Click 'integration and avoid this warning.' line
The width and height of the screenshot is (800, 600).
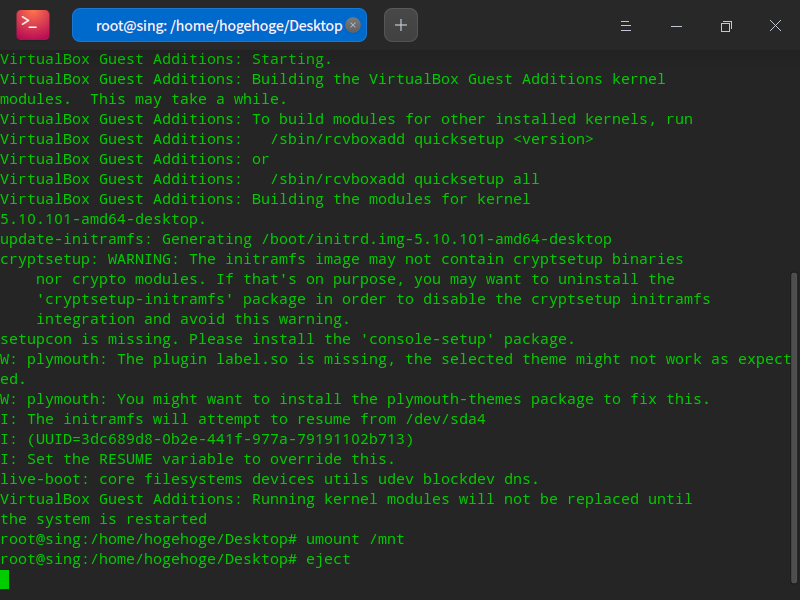(x=193, y=319)
